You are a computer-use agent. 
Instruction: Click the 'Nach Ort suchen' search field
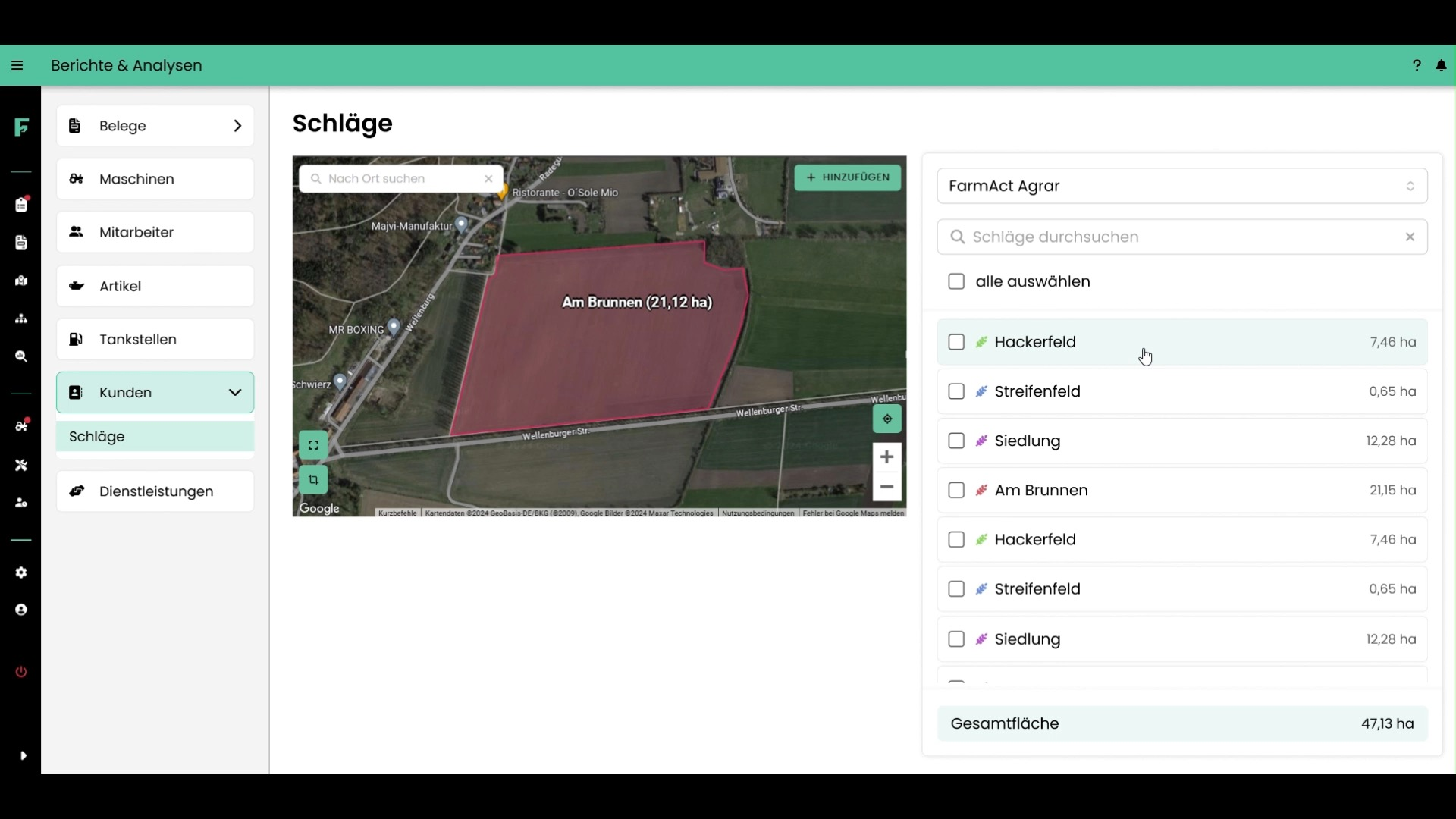(x=400, y=179)
